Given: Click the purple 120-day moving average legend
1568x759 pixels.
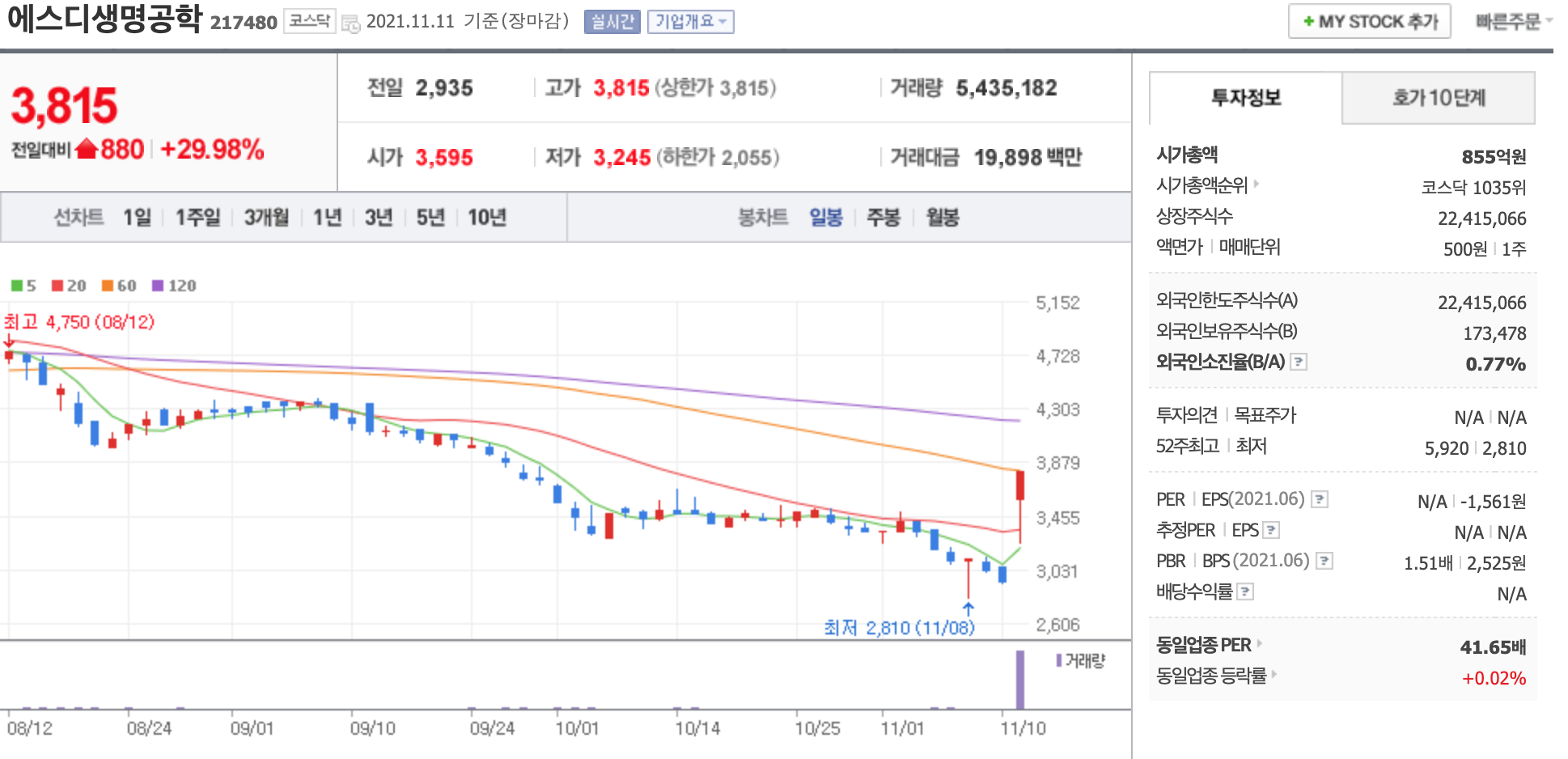Looking at the screenshot, I should (x=174, y=286).
